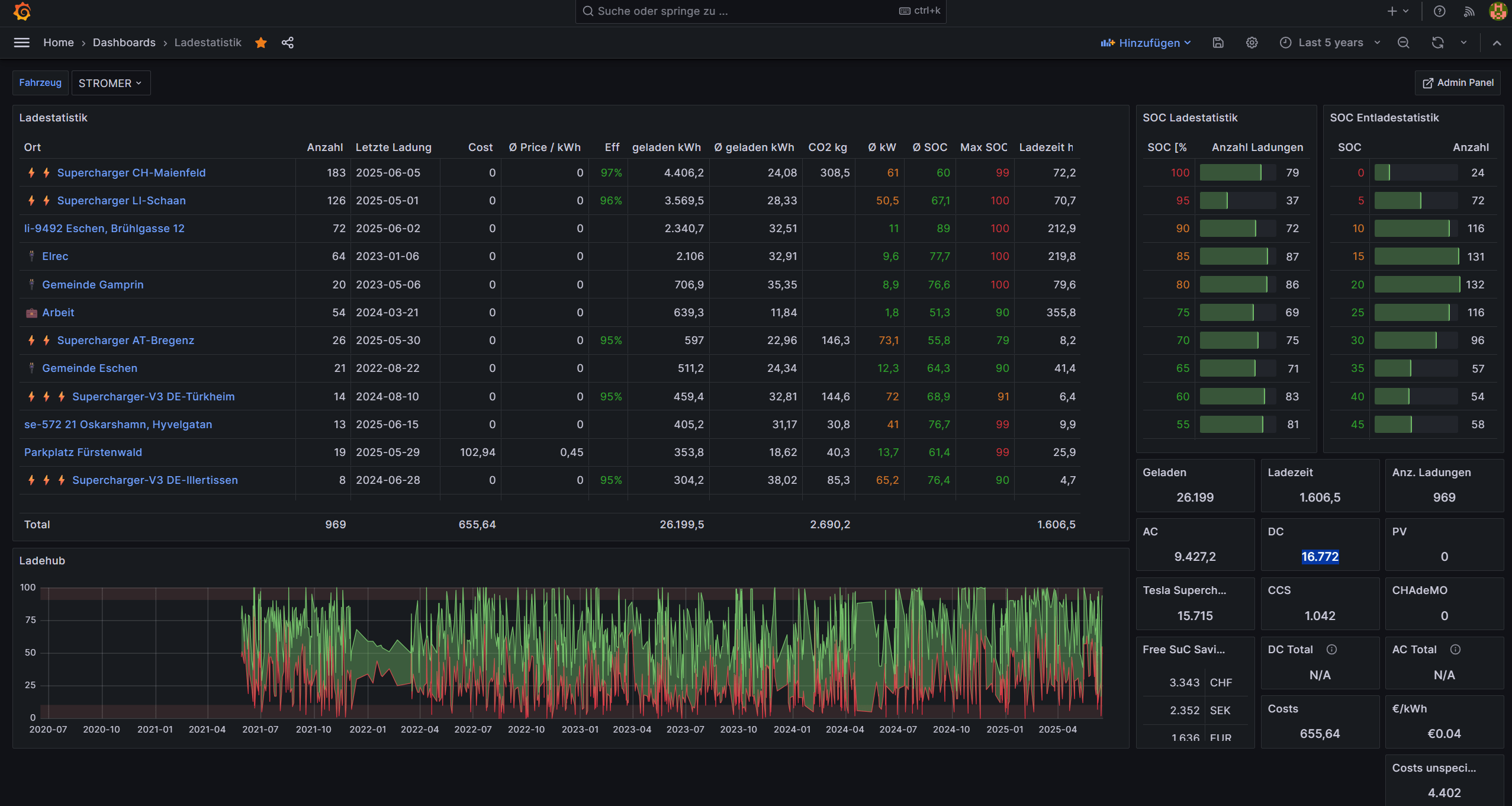Zoom out the time range
The image size is (1512, 806).
(x=1403, y=43)
